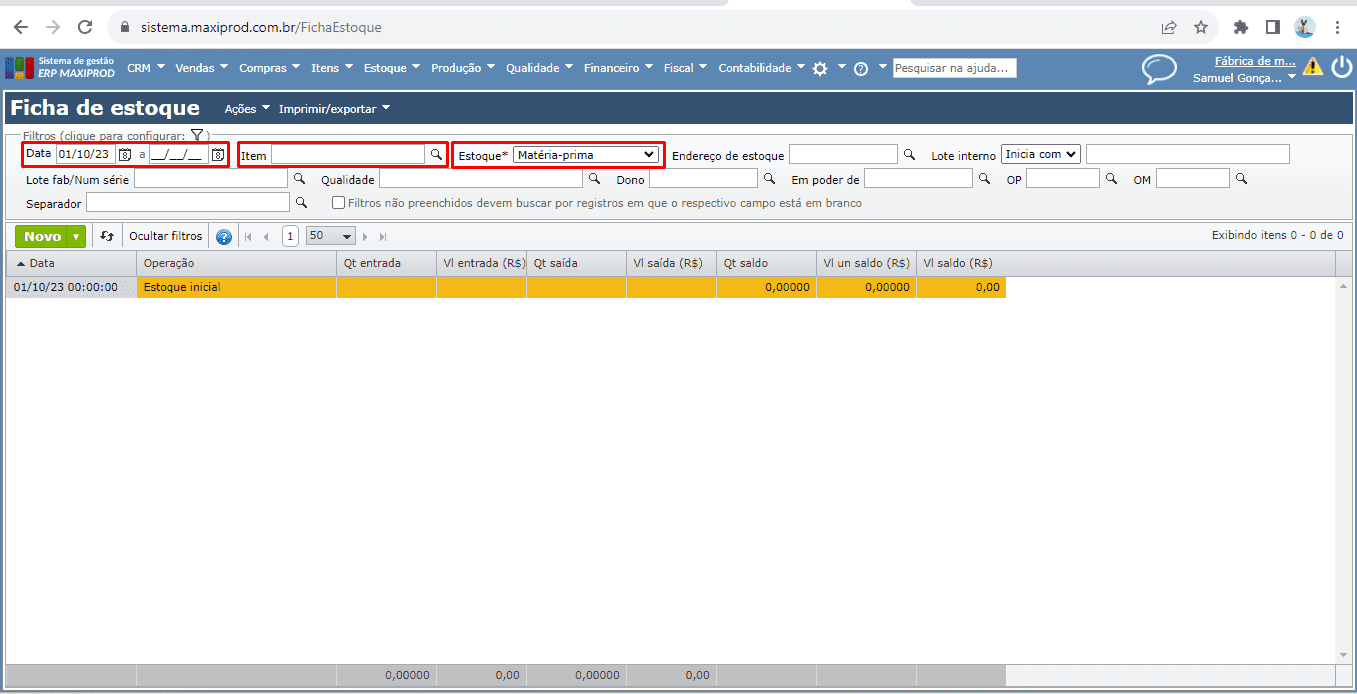Click the blue help icon beside Ocultar filtros
Screen dimensions: 1357x694
tap(224, 237)
